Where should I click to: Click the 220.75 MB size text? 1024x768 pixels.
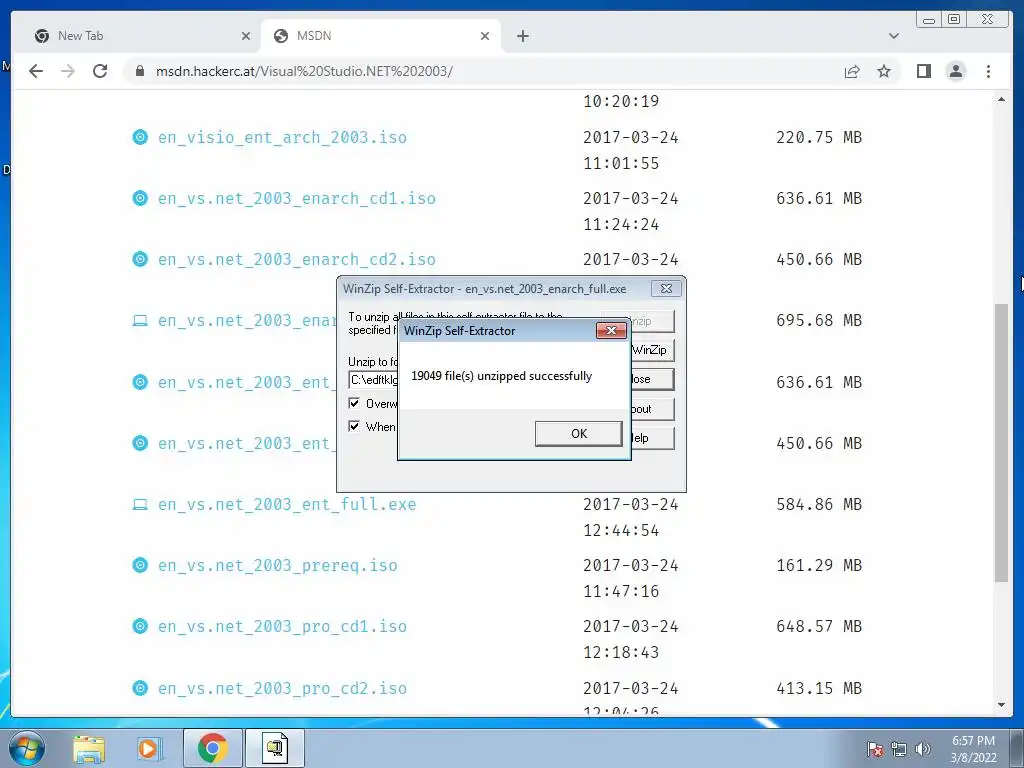819,137
